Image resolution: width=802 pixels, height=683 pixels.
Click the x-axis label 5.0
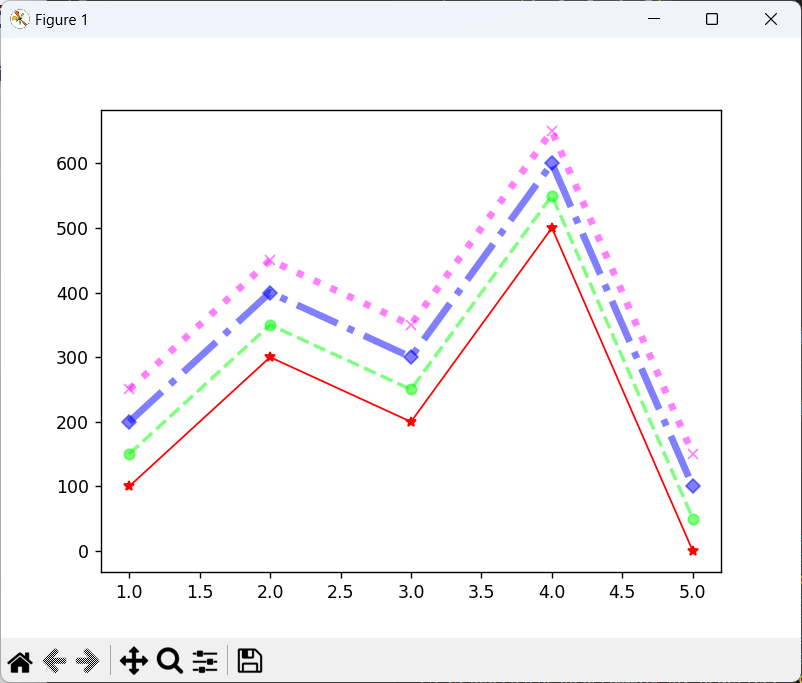tap(693, 592)
